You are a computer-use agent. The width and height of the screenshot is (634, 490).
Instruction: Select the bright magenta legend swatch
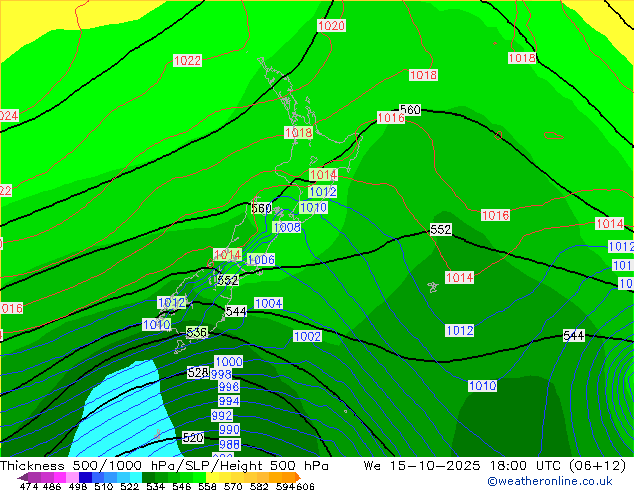[60, 477]
